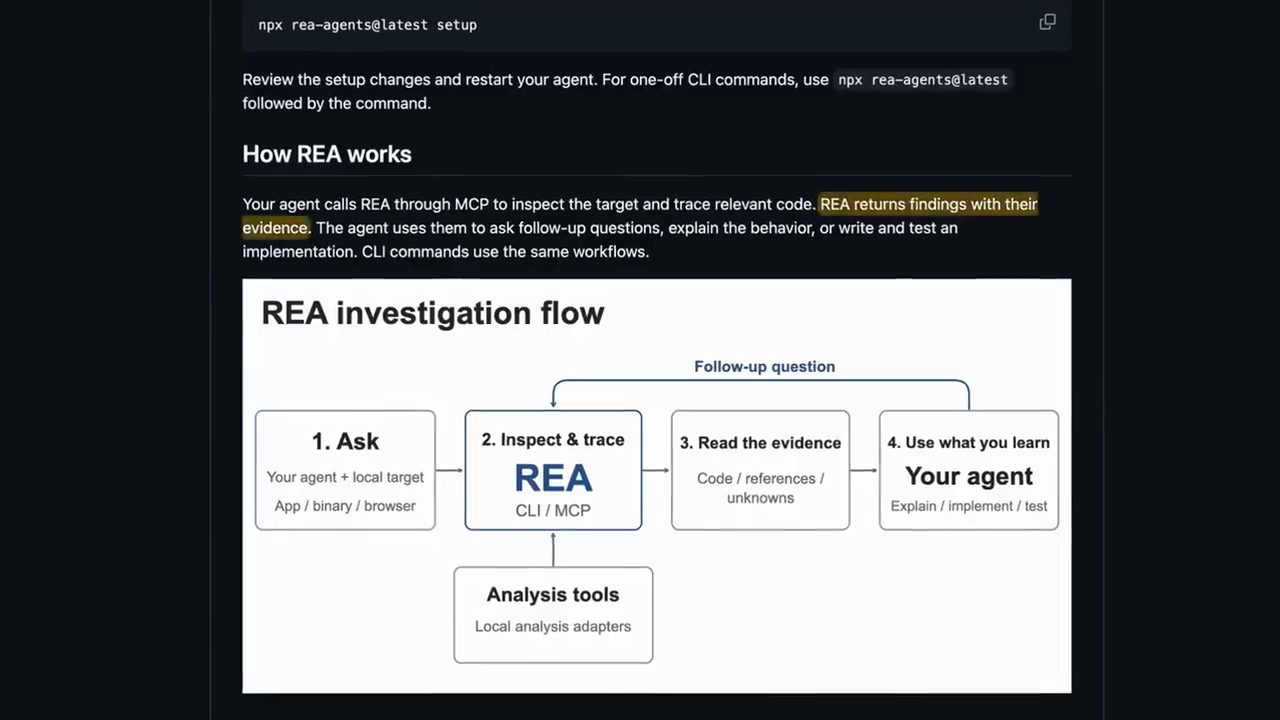Click the large blue 'REA' diagram text
This screenshot has width=1280, height=720.
click(x=553, y=478)
